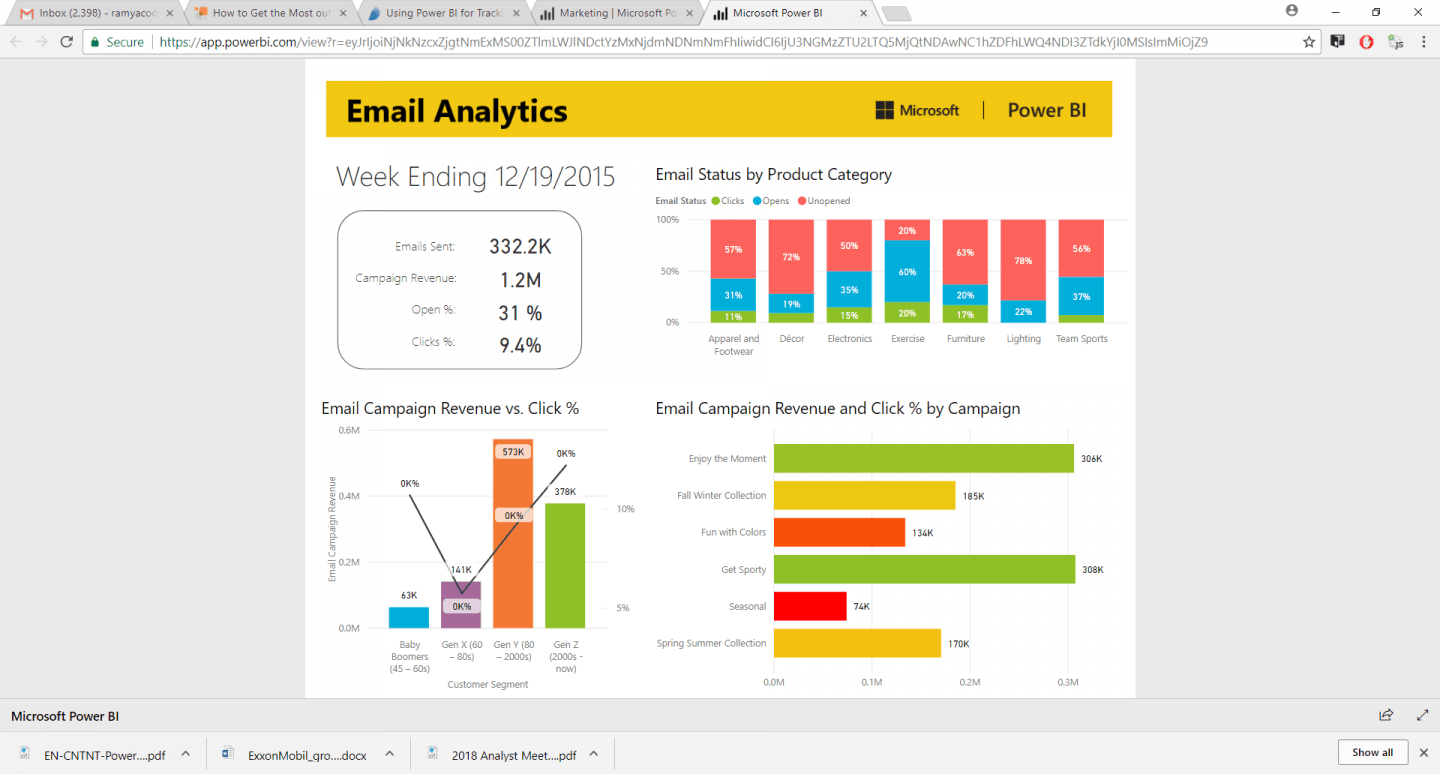The image size is (1440, 774).
Task: Click the Power BI logo in the banner
Action: tap(1046, 110)
